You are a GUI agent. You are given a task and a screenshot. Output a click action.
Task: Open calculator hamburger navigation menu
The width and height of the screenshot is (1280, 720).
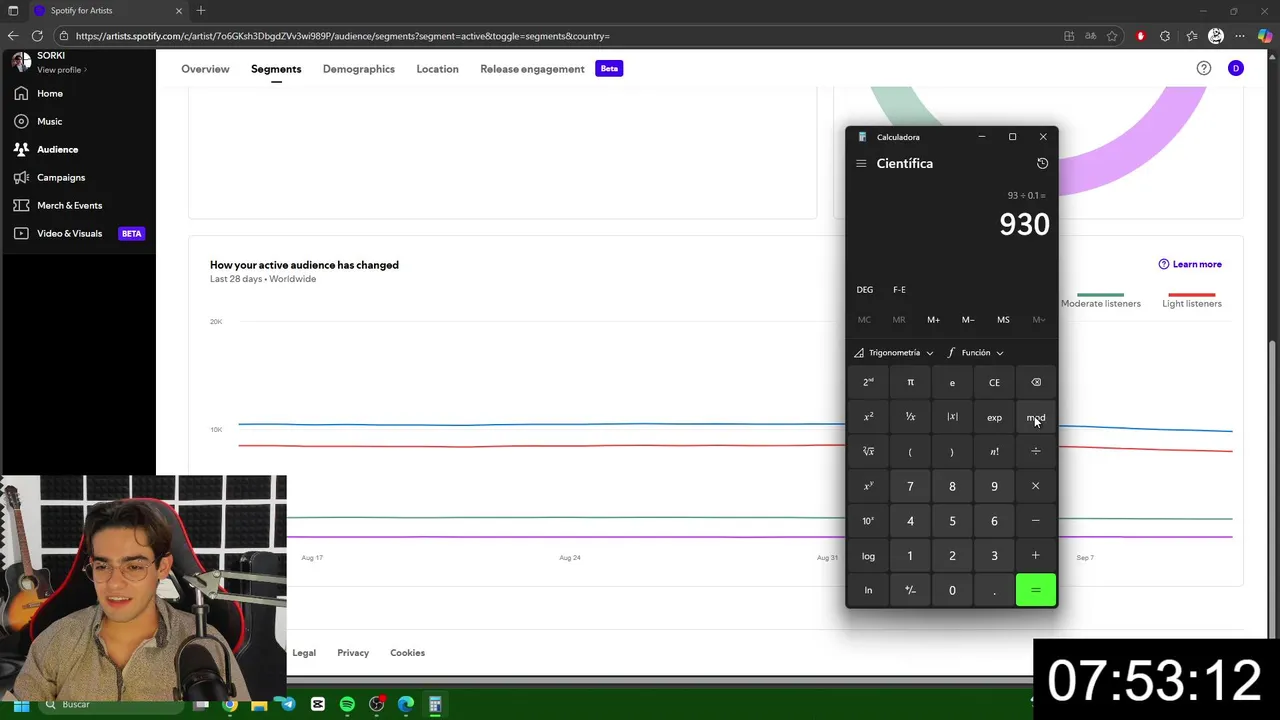[x=861, y=163]
